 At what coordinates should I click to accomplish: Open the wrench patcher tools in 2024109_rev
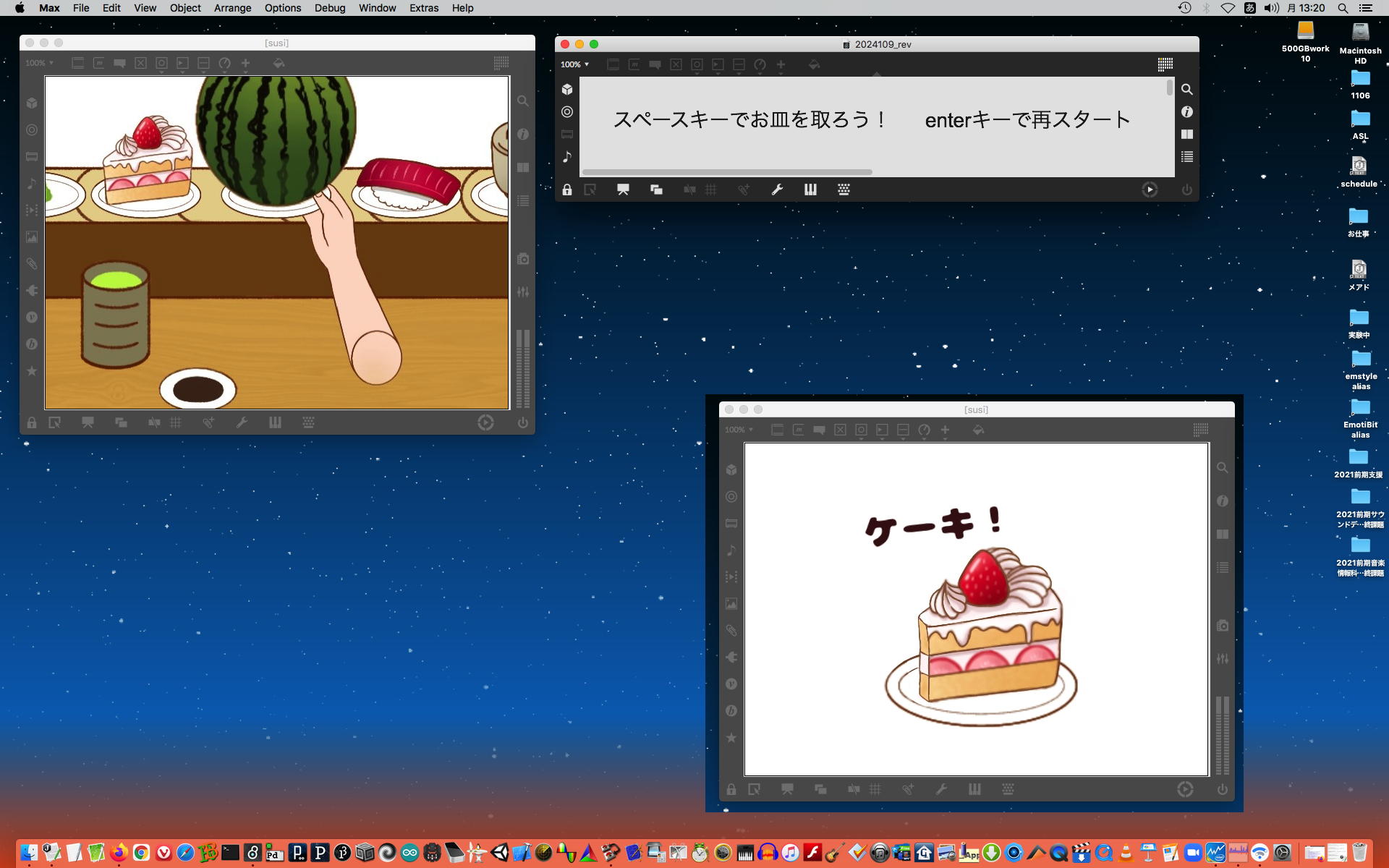point(777,190)
